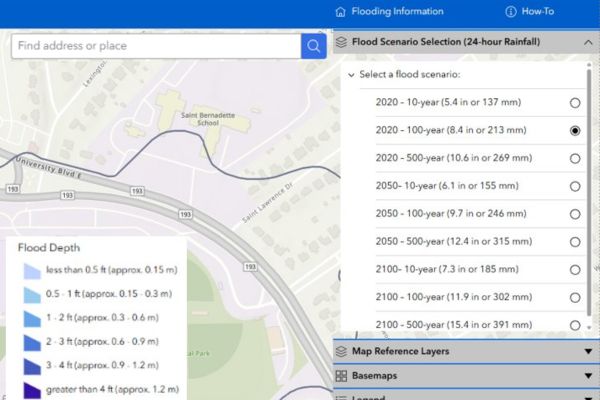The image size is (600, 400).
Task: Click the scenario list vertical scrollbar
Action: click(589, 191)
